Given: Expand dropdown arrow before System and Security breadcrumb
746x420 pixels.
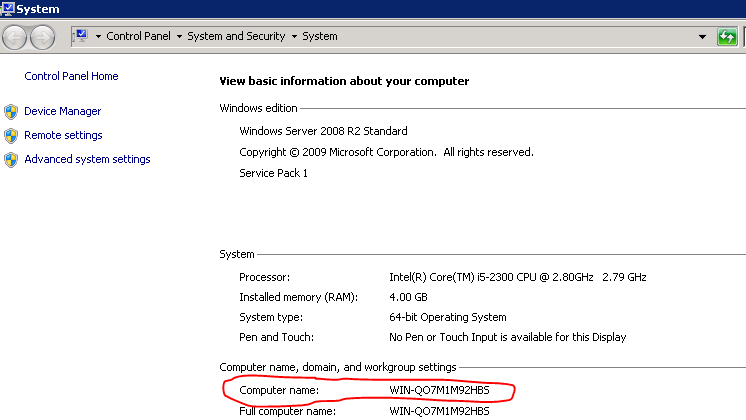Looking at the screenshot, I should [x=178, y=37].
